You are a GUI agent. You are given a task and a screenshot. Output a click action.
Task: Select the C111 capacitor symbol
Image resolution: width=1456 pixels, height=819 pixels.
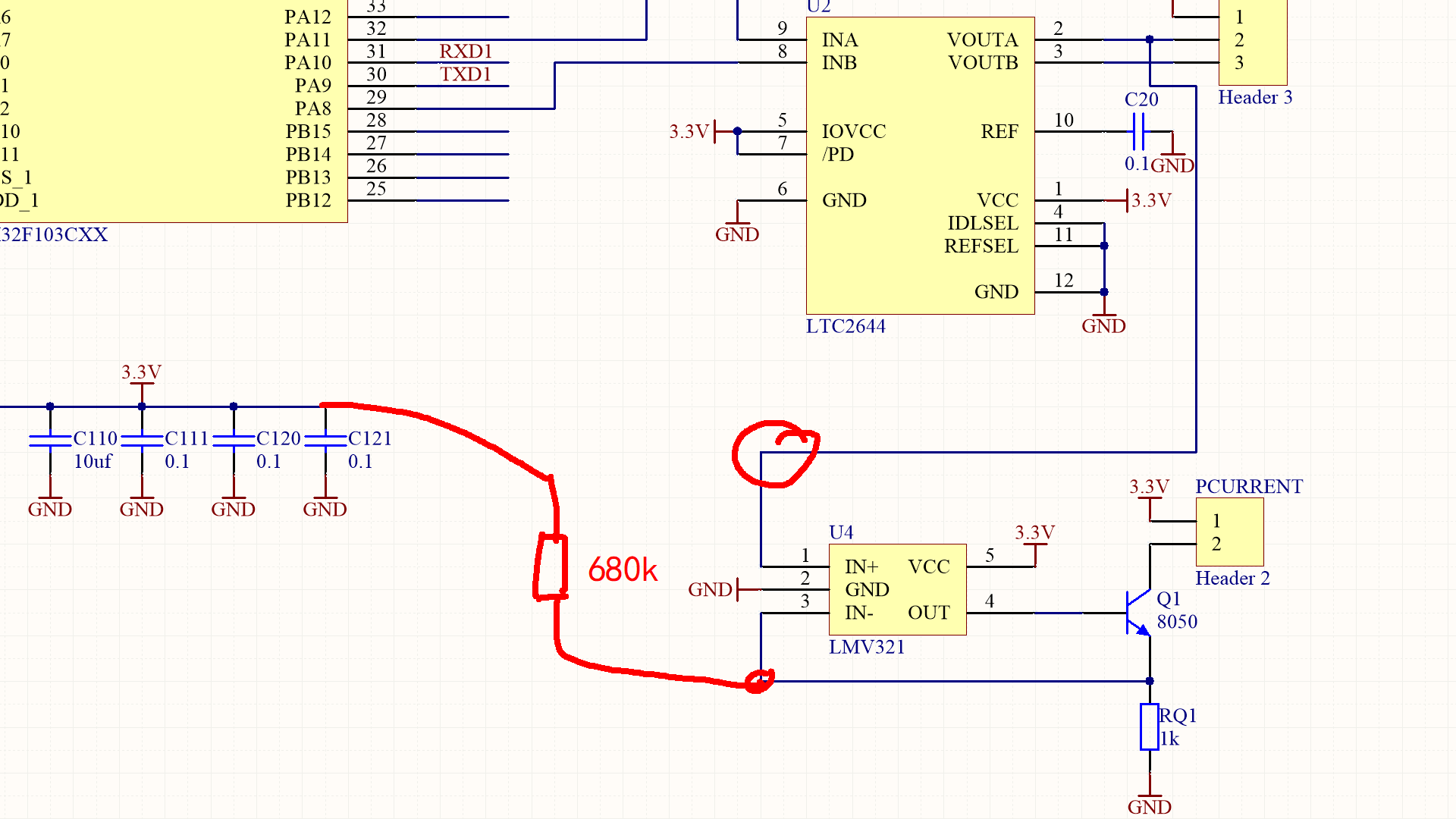142,440
